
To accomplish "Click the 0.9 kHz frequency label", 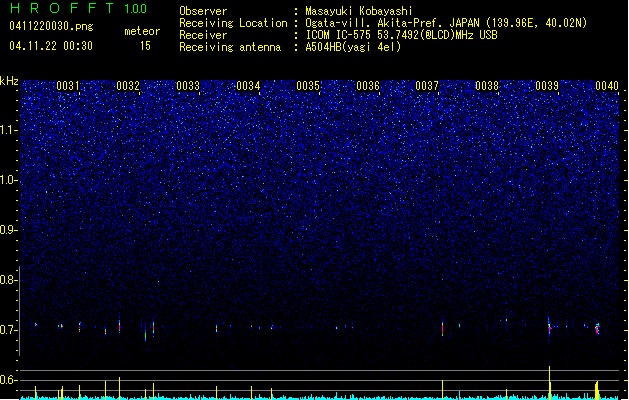I will [x=8, y=230].
